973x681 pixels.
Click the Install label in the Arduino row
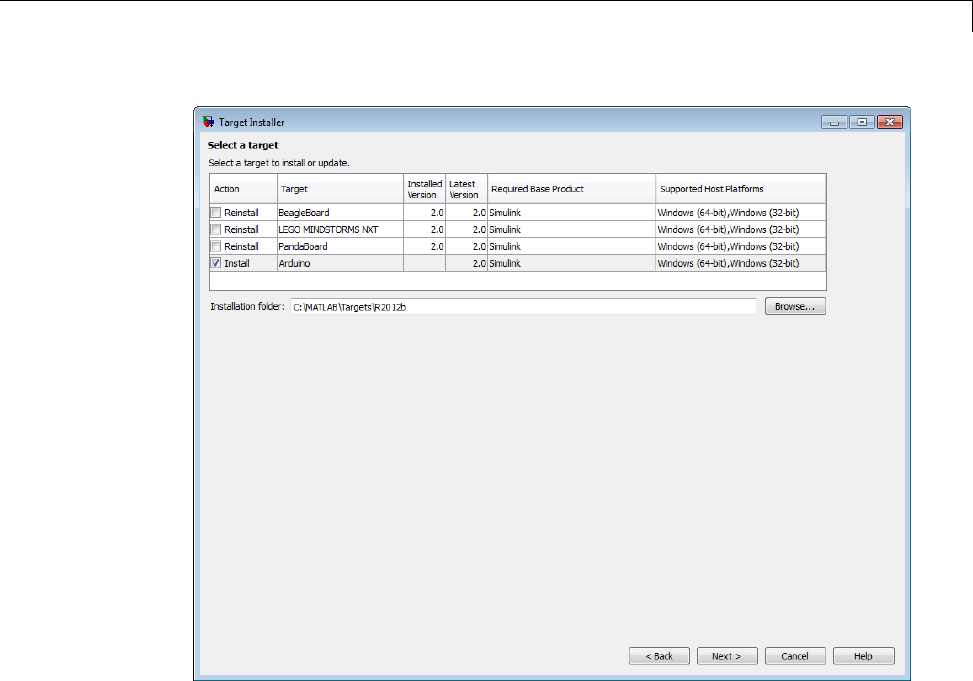pos(236,263)
